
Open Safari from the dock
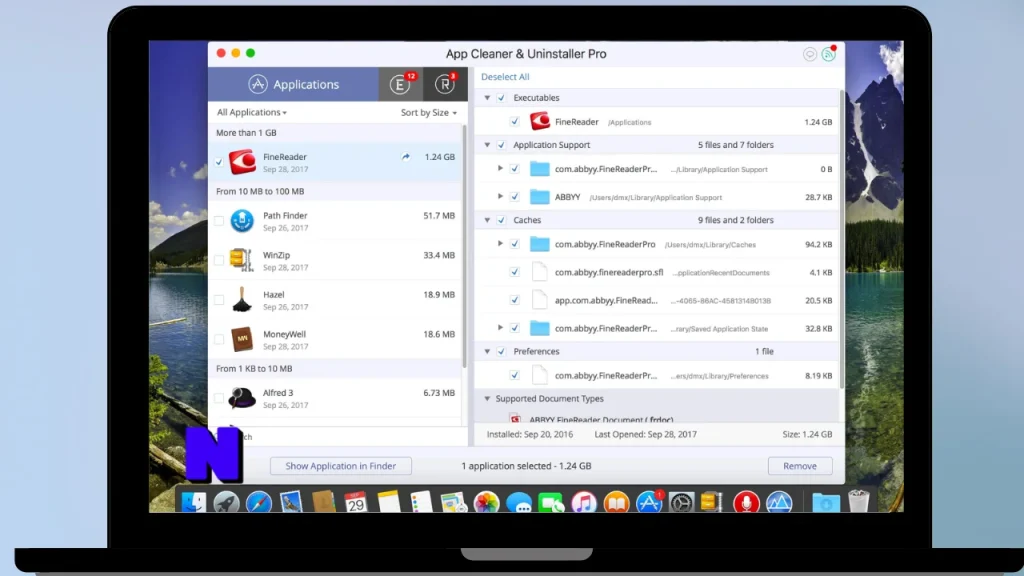259,503
